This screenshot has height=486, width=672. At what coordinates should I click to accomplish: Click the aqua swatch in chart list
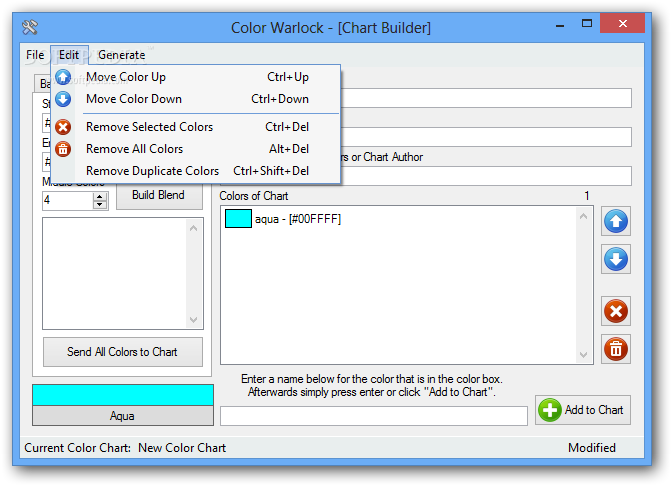tap(238, 219)
